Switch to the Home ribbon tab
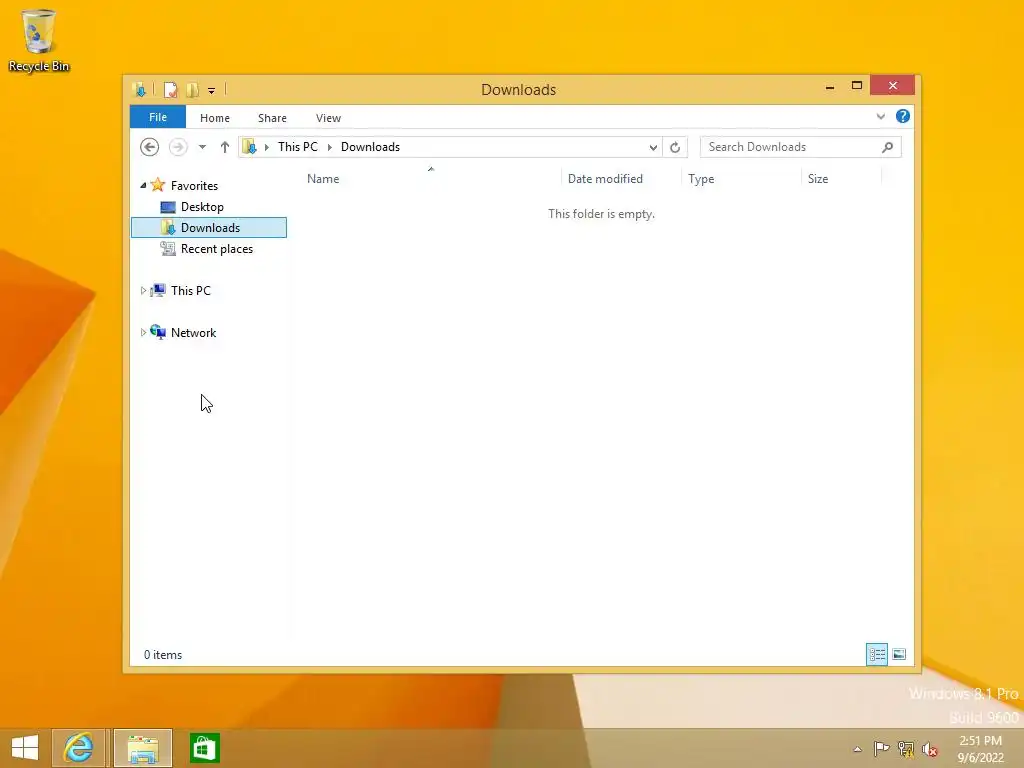 [215, 118]
